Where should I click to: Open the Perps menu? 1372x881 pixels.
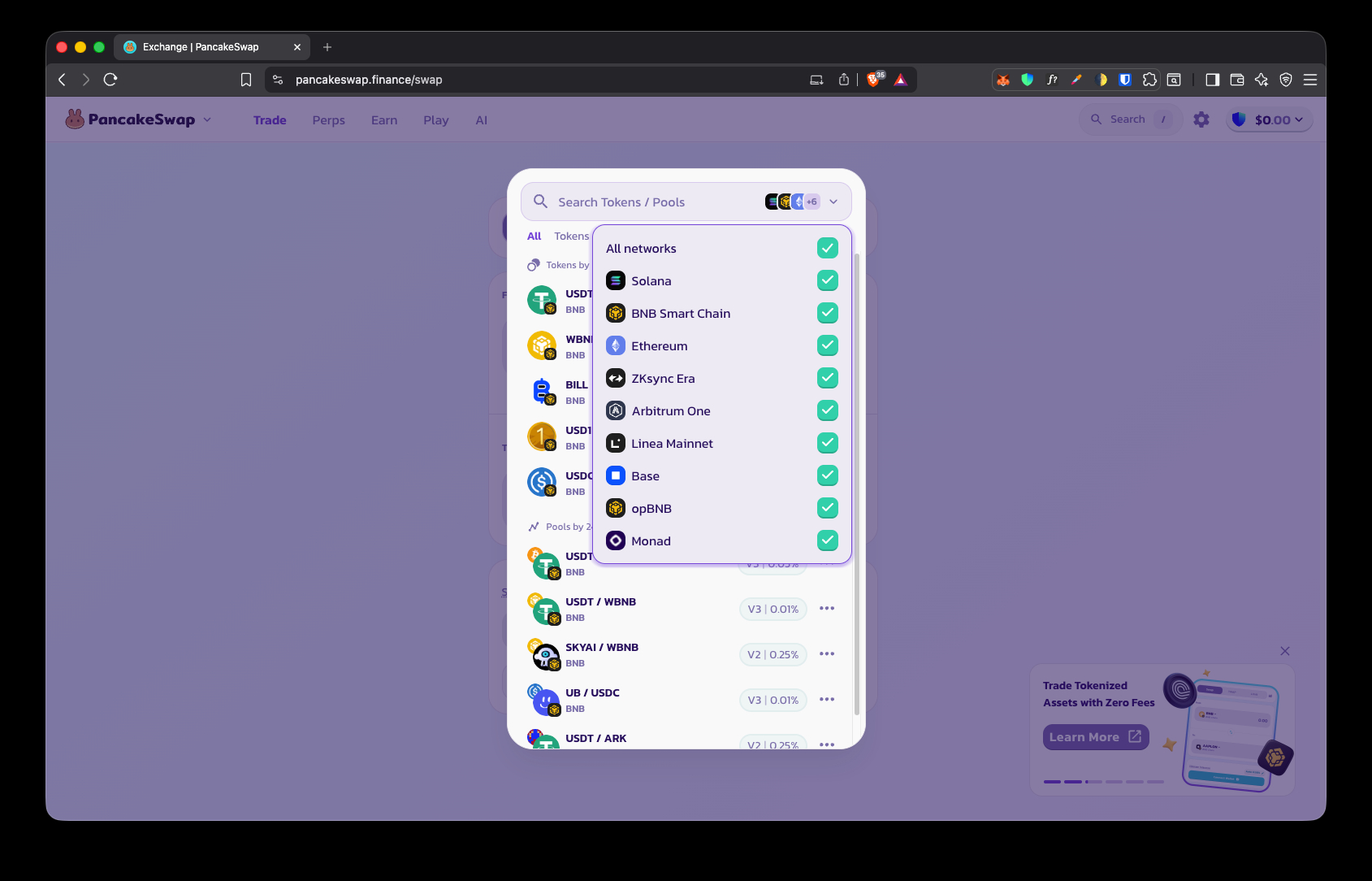pyautogui.click(x=329, y=120)
